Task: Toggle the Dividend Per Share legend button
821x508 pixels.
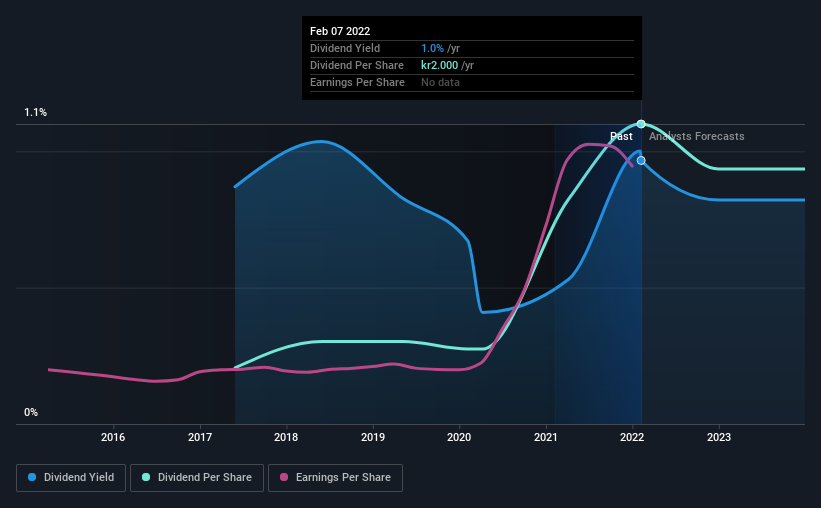Action: (x=197, y=478)
